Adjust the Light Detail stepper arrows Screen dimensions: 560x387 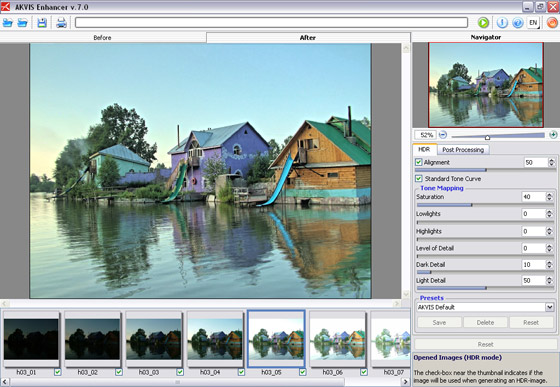[x=549, y=281]
